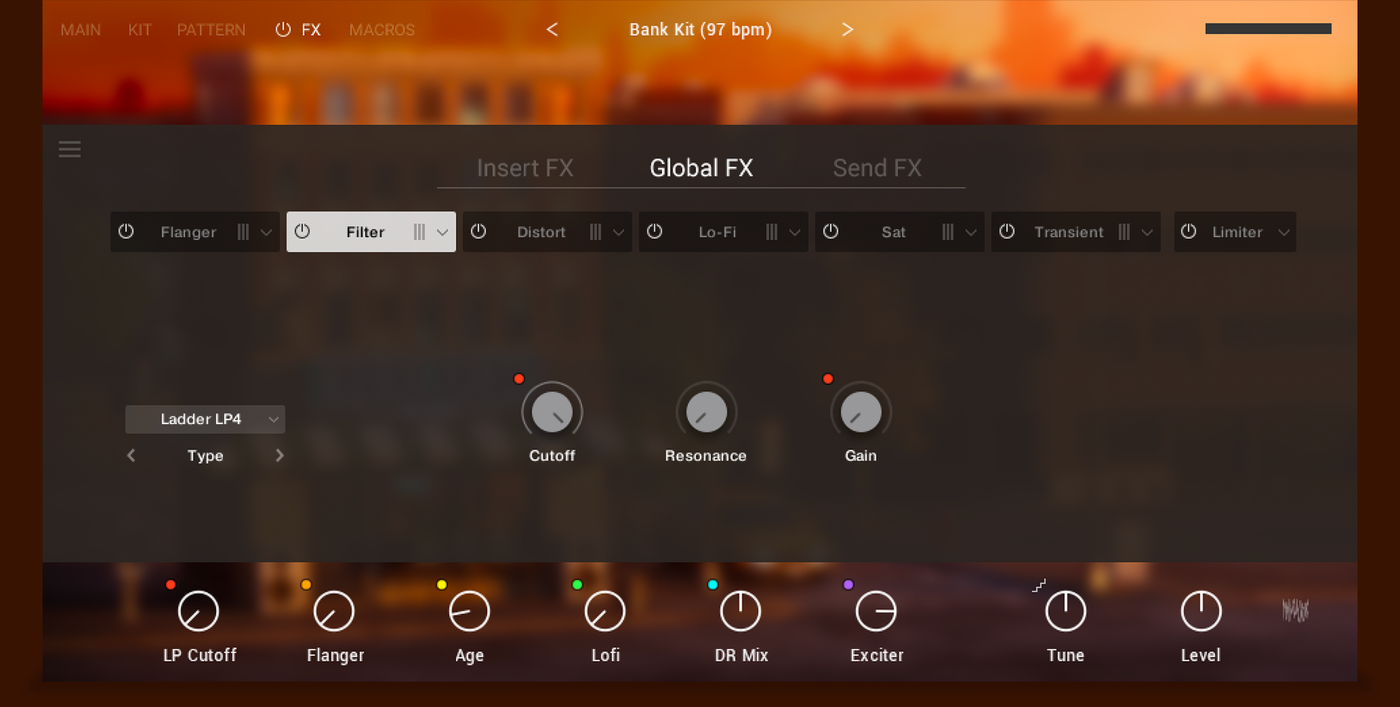Open the MACROS page
This screenshot has width=1400, height=707.
pyautogui.click(x=382, y=30)
